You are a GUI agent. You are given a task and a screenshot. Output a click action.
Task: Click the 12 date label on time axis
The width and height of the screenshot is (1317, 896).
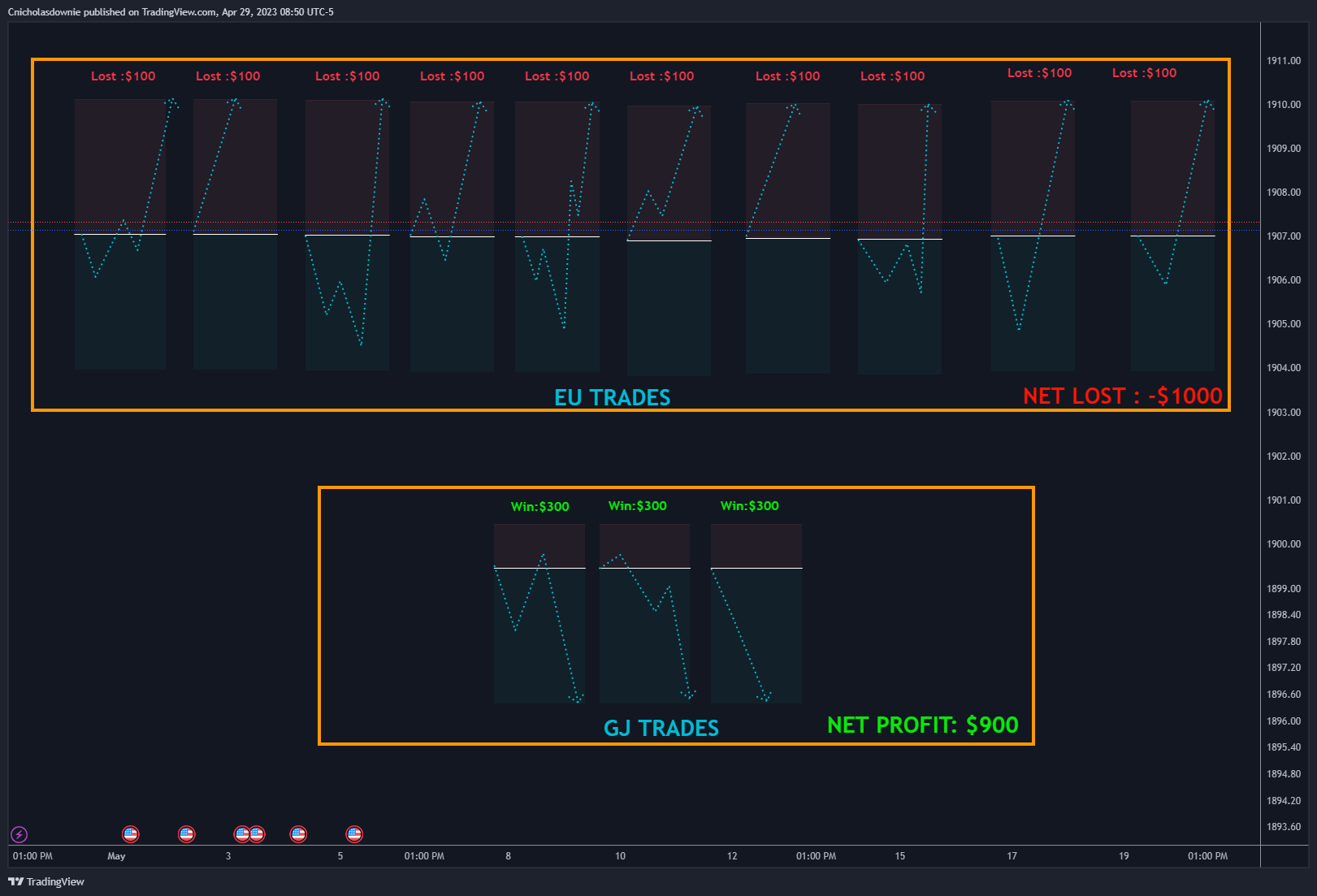coord(732,856)
